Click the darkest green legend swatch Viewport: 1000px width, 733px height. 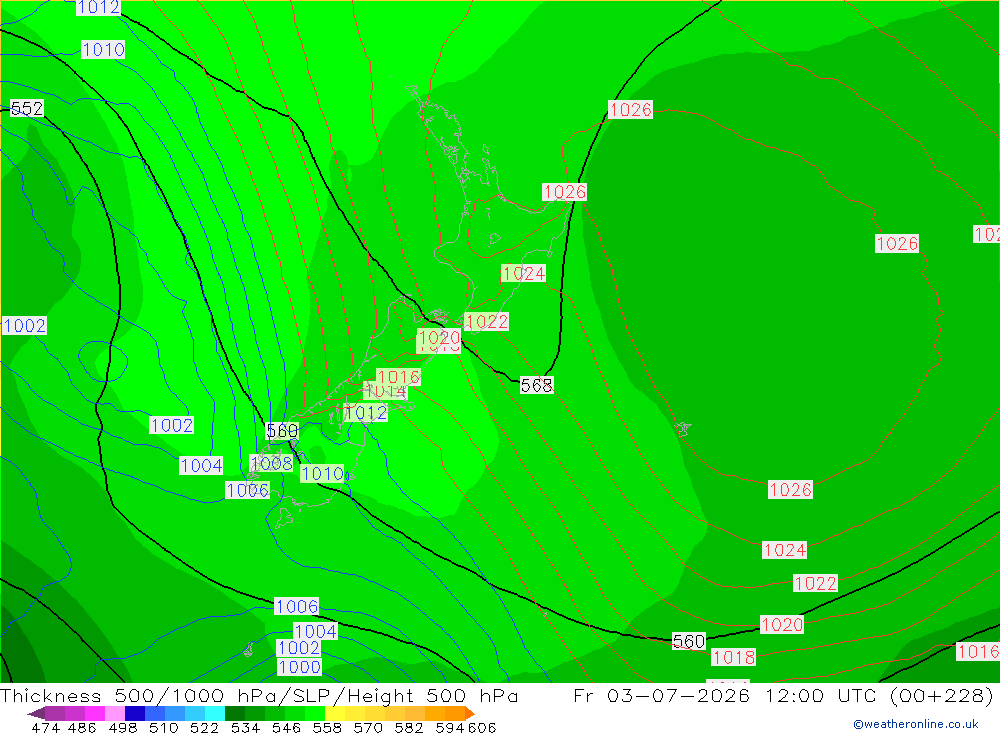pos(235,713)
